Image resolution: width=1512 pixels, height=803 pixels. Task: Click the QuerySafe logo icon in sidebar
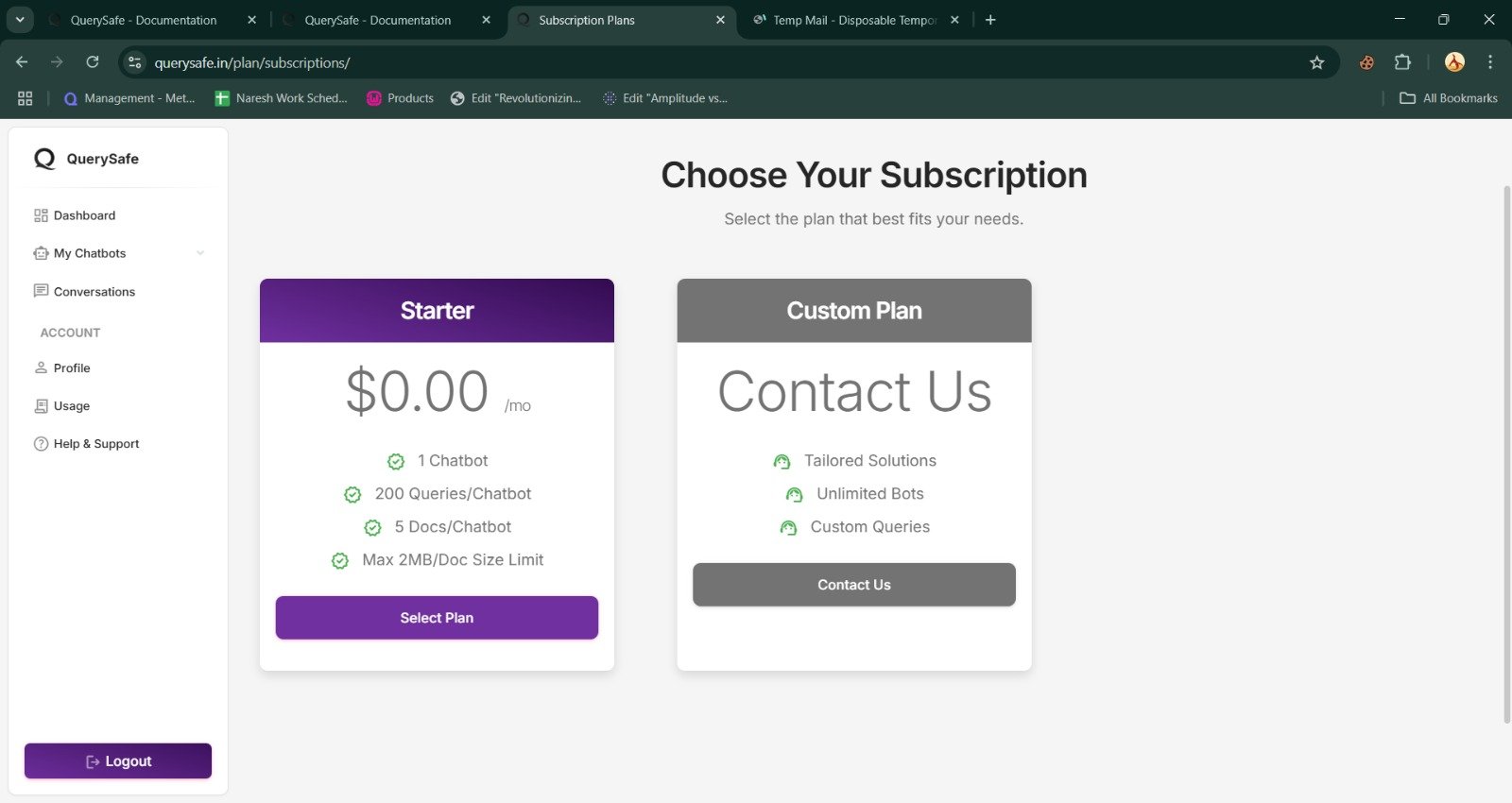click(44, 159)
